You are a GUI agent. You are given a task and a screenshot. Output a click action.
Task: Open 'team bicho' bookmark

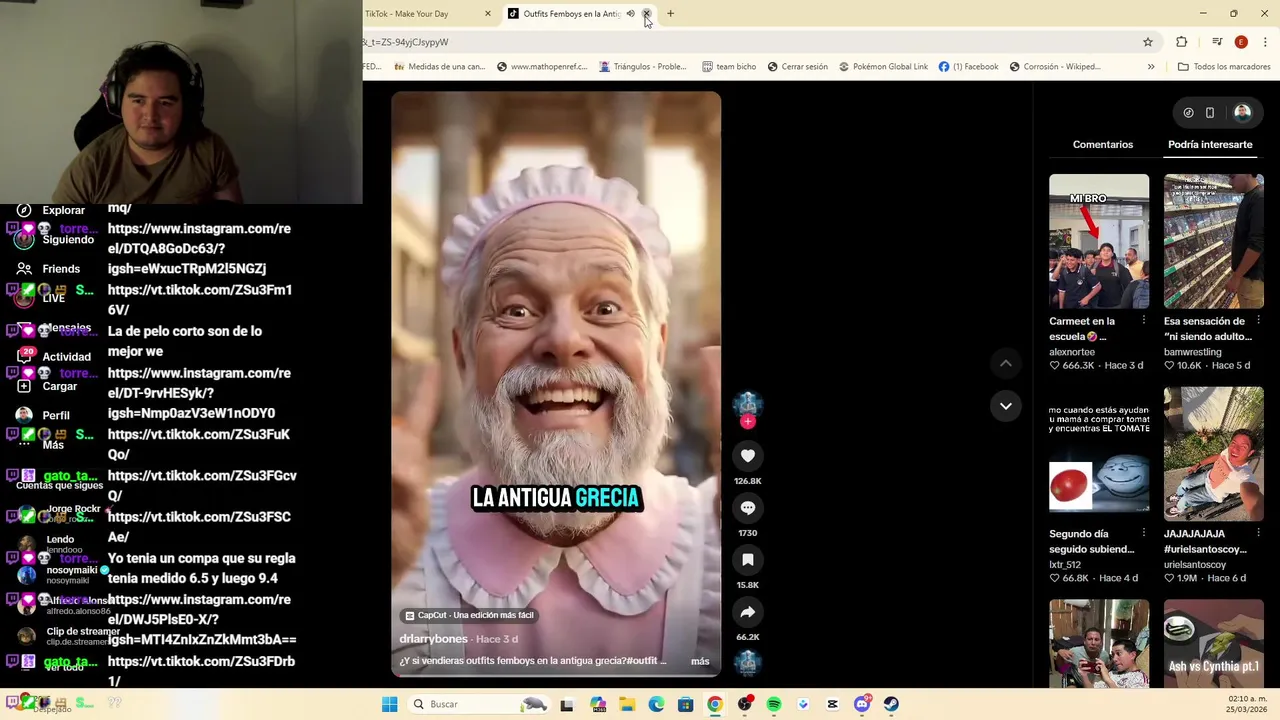[729, 67]
